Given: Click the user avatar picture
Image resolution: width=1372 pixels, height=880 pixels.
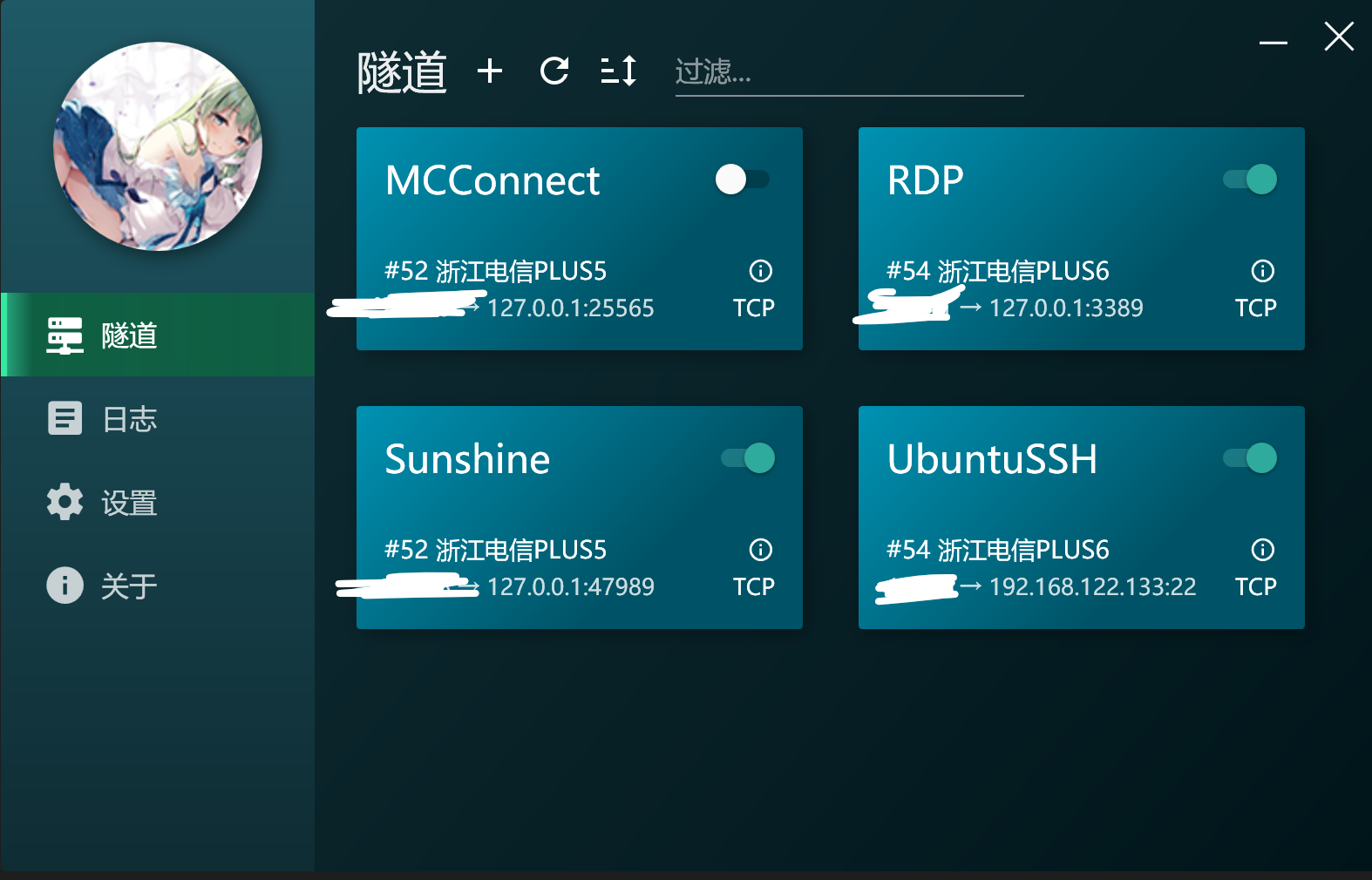Looking at the screenshot, I should point(158,146).
